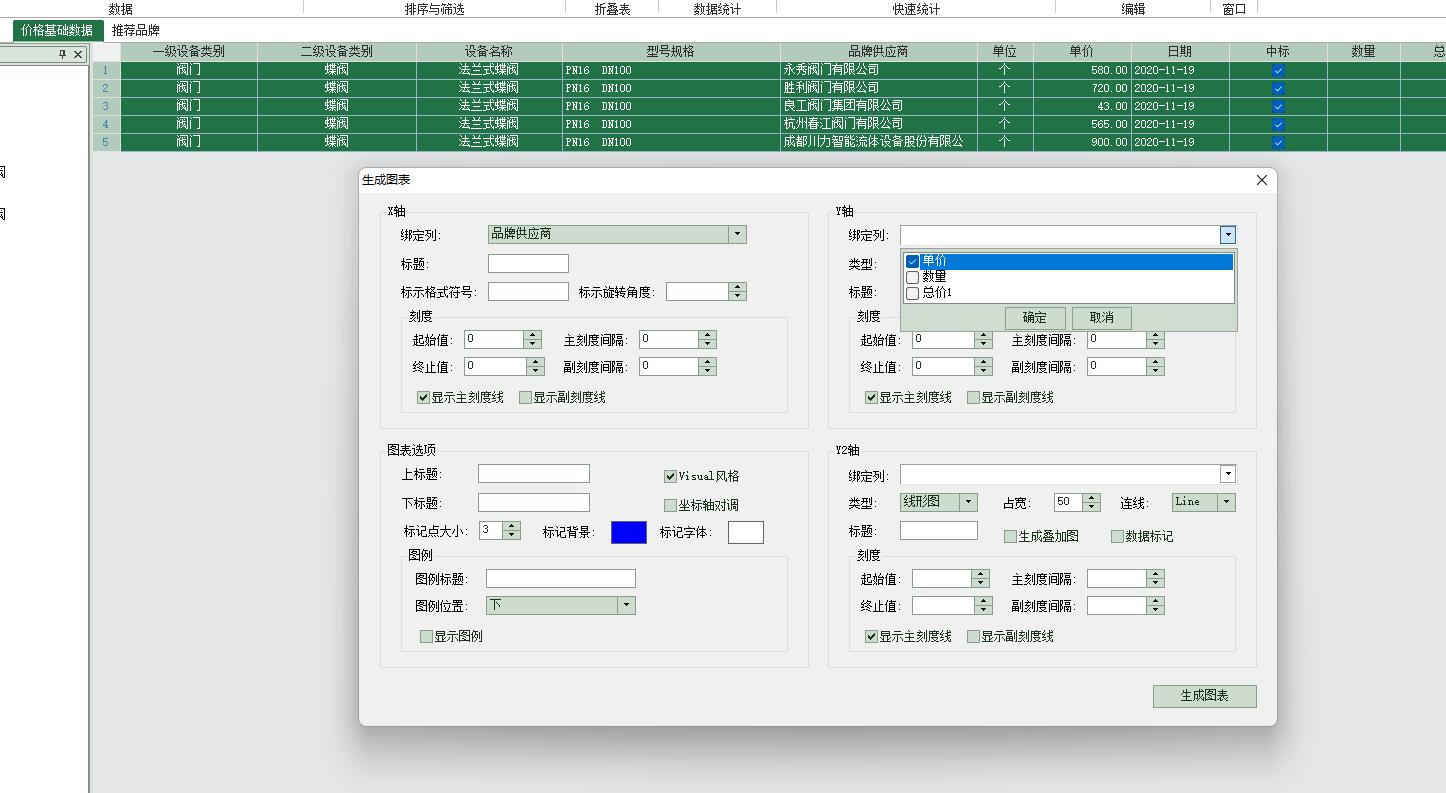Toggle Y-axis 显示副刻度线 checkbox

pos(973,398)
